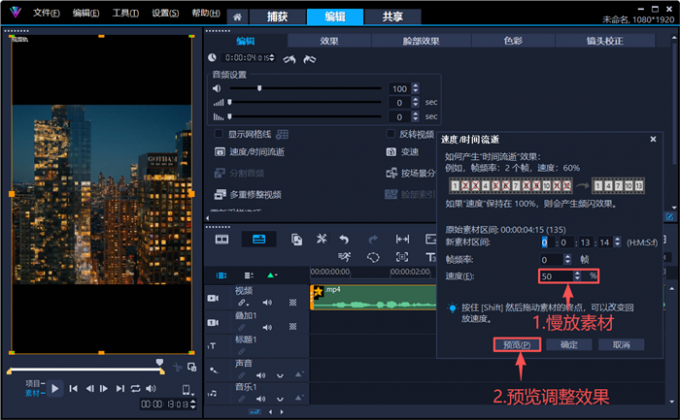Image resolution: width=680 pixels, height=420 pixels.
Task: Expand the 音乐1 track chevron
Action: point(280,399)
